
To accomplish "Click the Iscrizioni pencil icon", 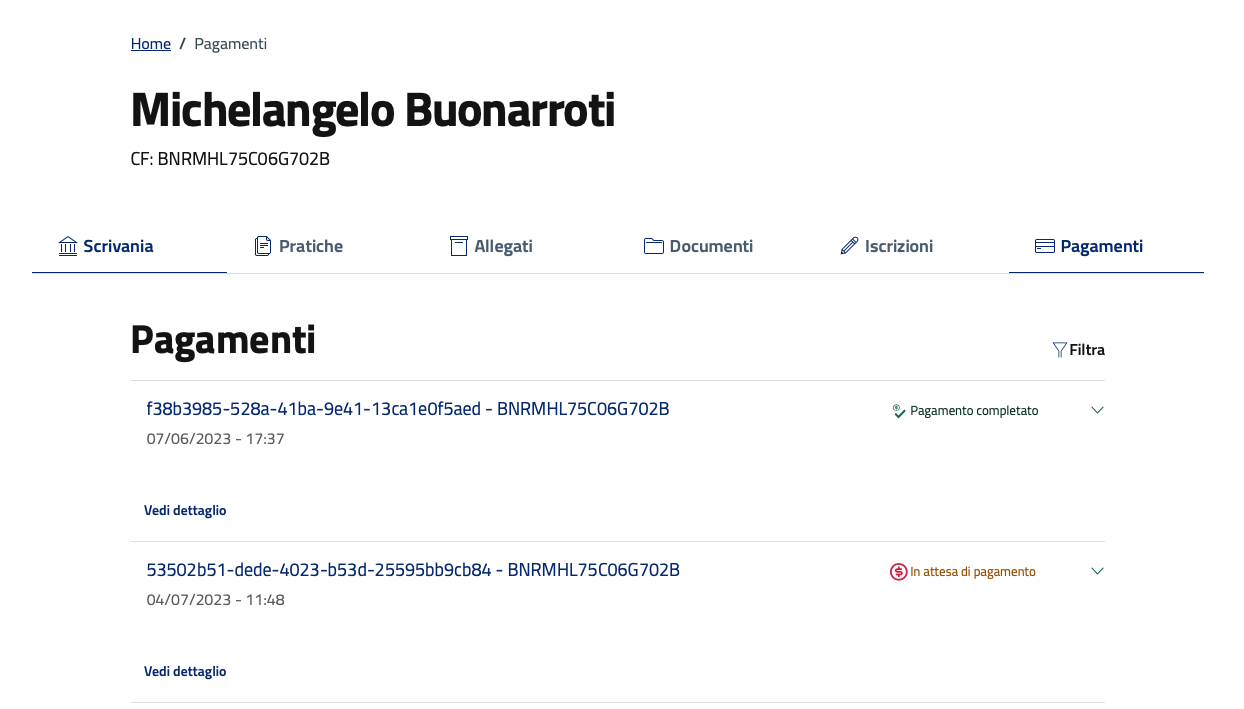I will pyautogui.click(x=849, y=246).
